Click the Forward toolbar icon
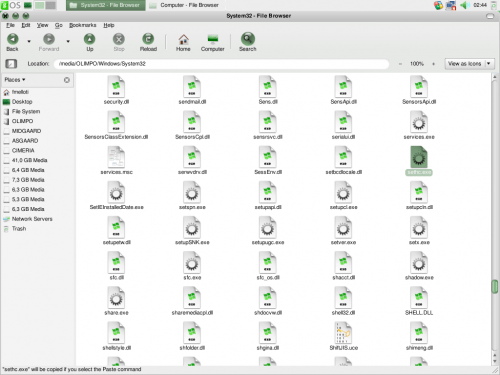 click(x=49, y=39)
